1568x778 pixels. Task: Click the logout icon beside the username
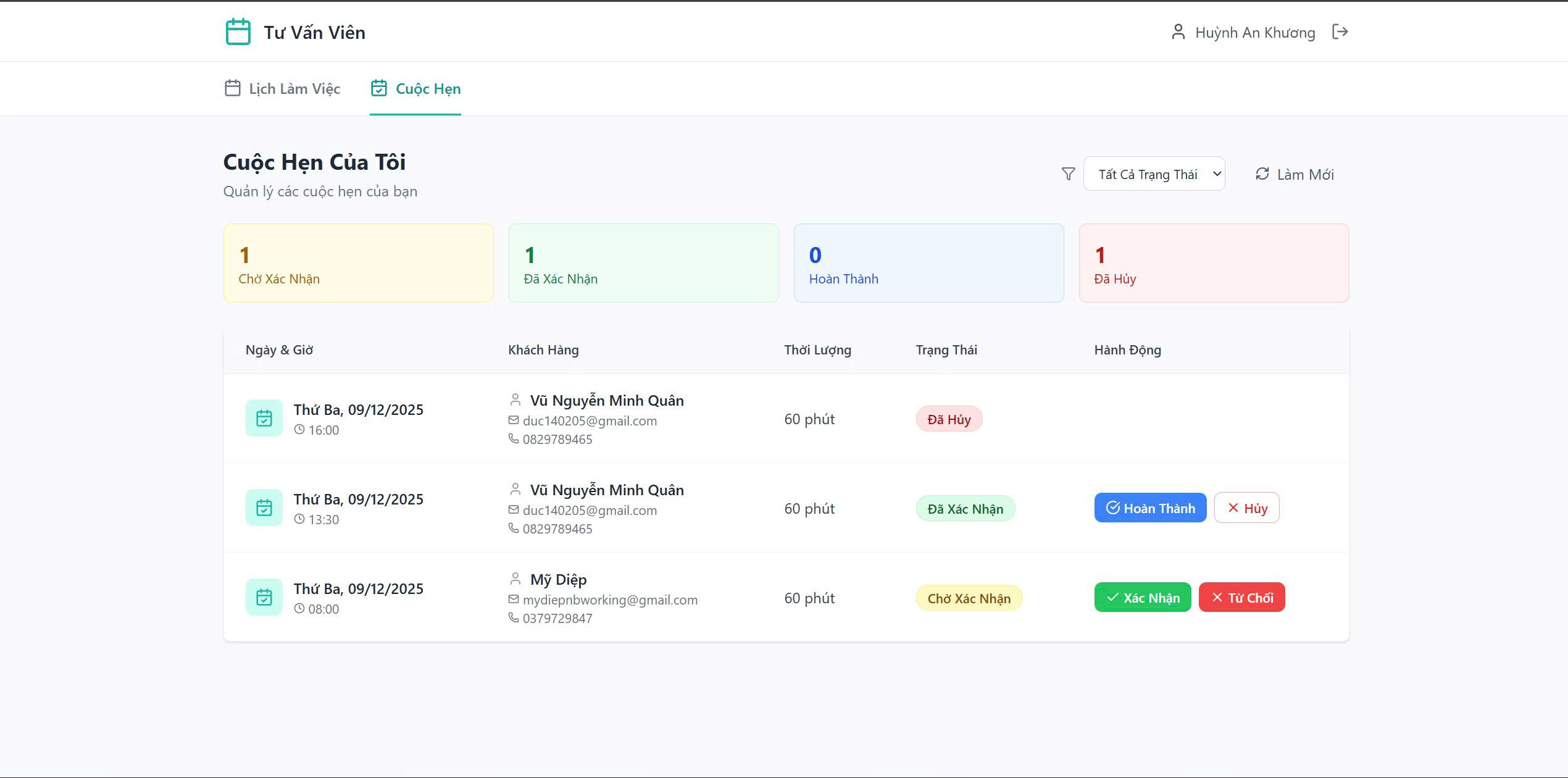(1340, 31)
